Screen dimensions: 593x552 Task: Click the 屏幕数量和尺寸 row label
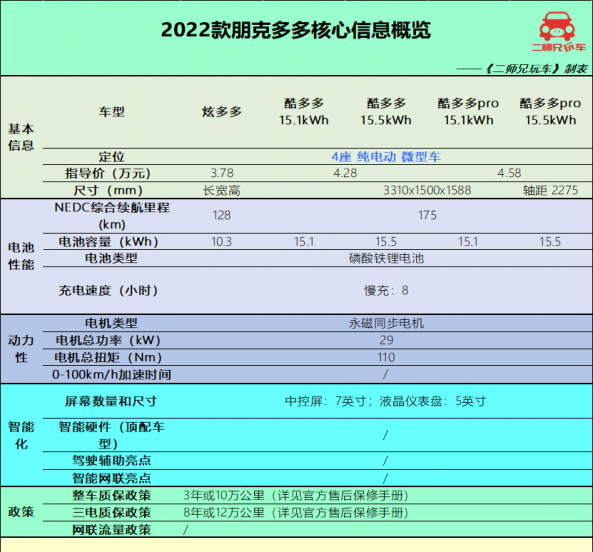coord(111,401)
